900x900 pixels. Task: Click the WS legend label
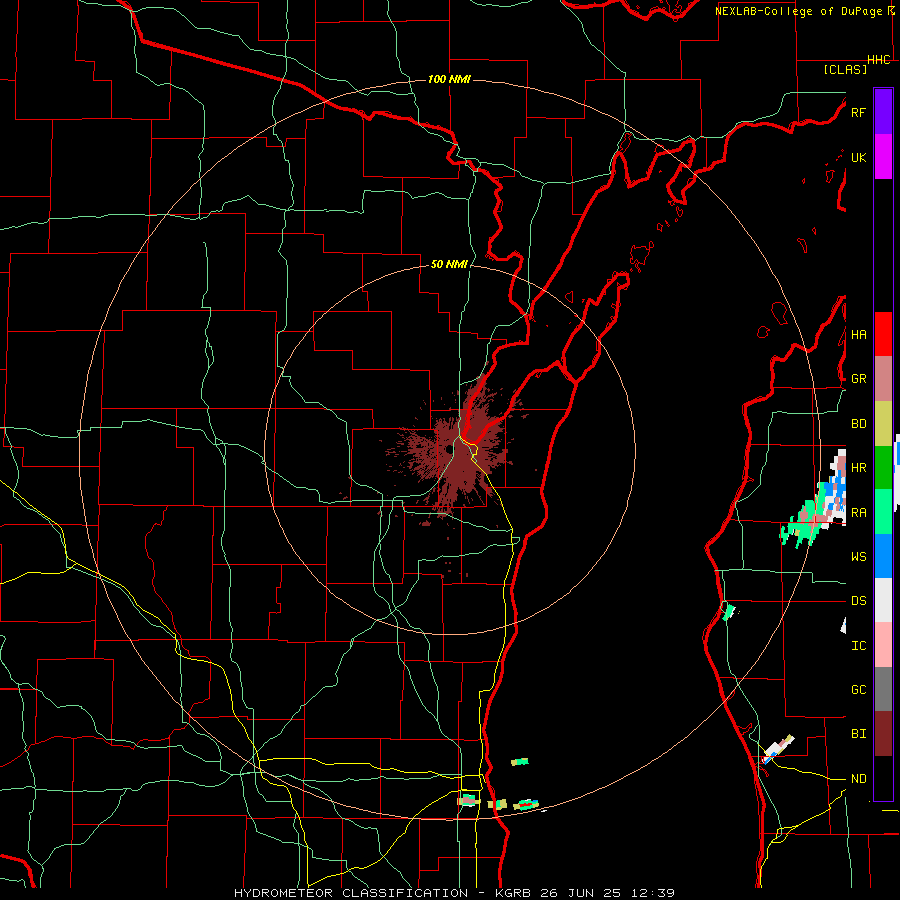(x=858, y=556)
